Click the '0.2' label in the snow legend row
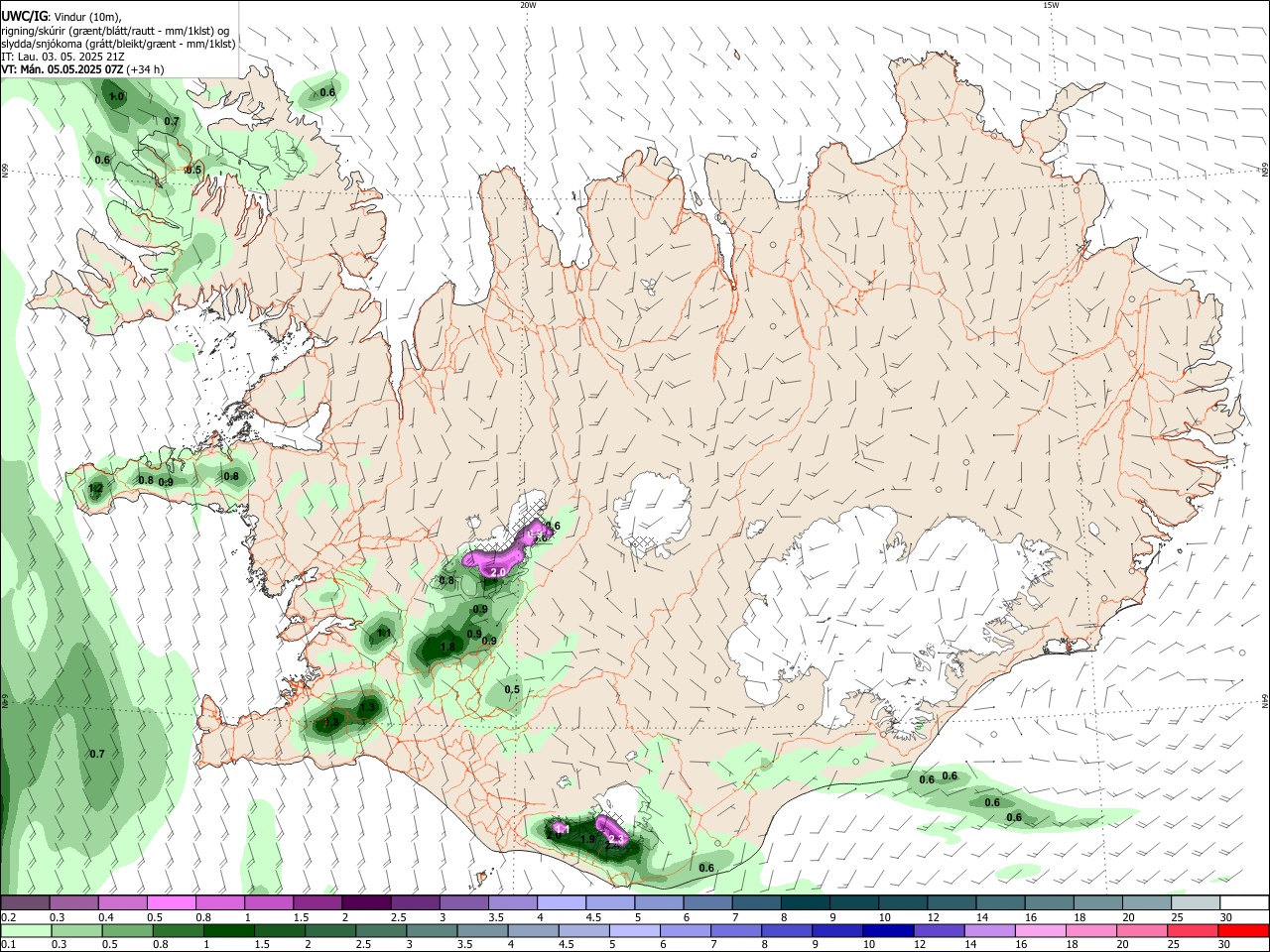 [8, 916]
